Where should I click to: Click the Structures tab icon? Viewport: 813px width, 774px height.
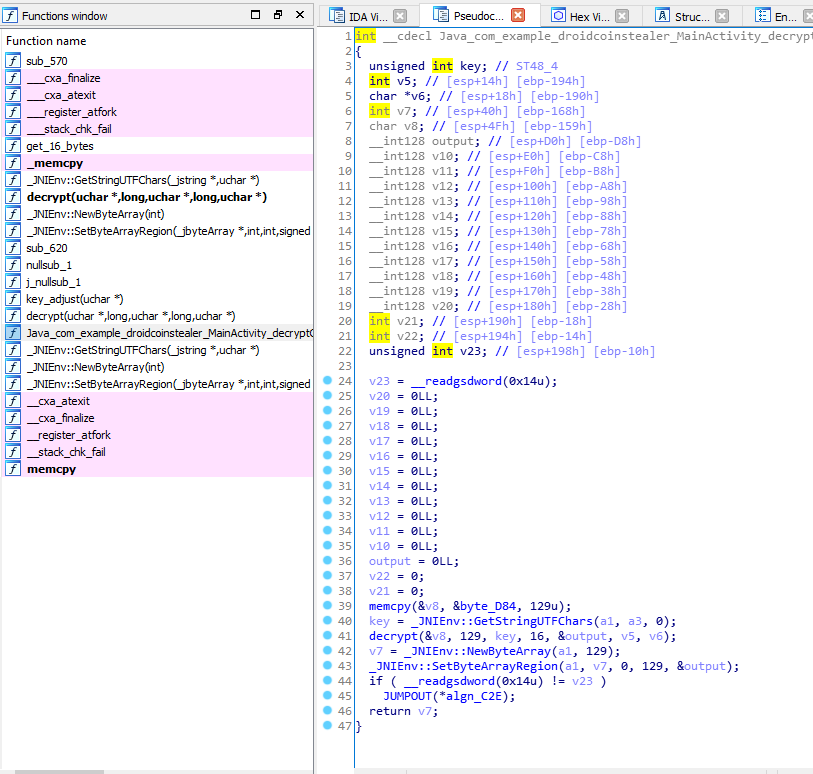(663, 16)
